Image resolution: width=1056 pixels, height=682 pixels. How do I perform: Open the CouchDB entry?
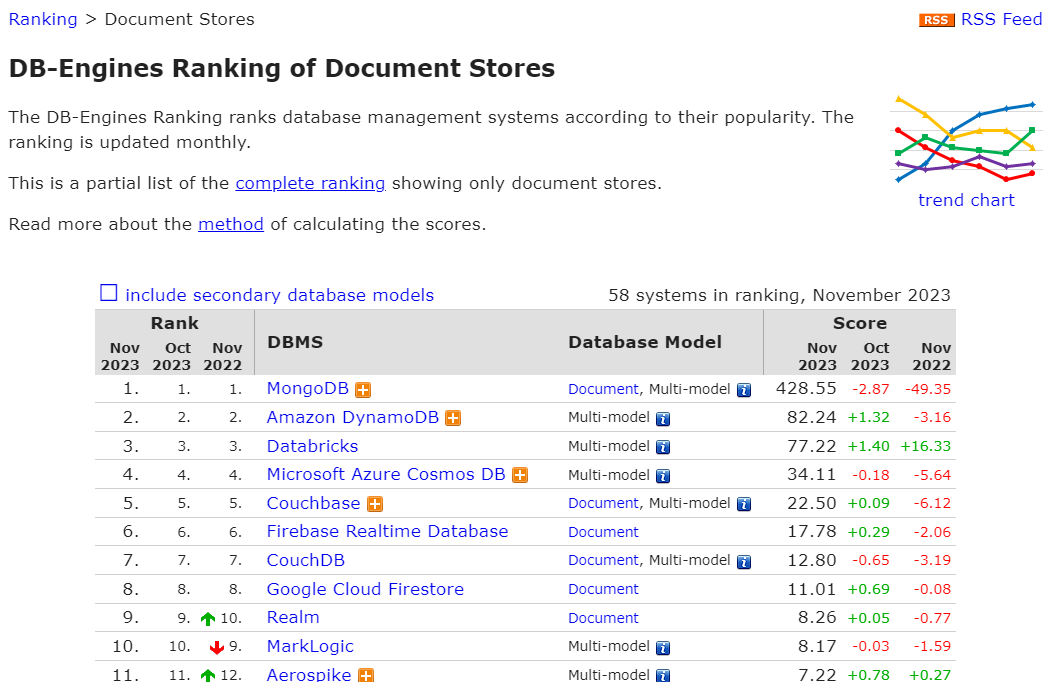[x=306, y=560]
